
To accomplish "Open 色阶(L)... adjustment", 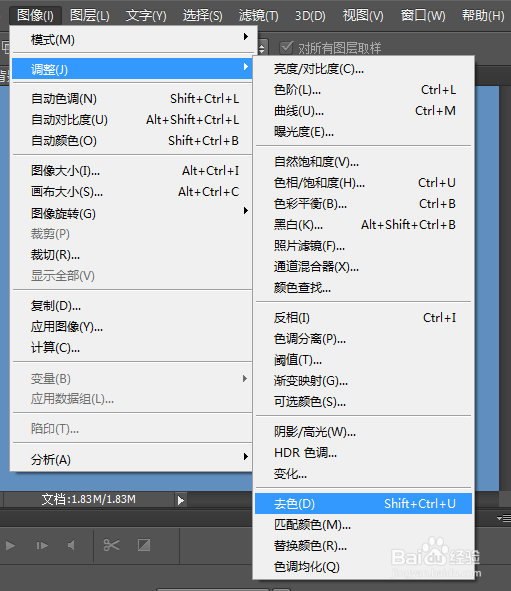I will tap(363, 90).
